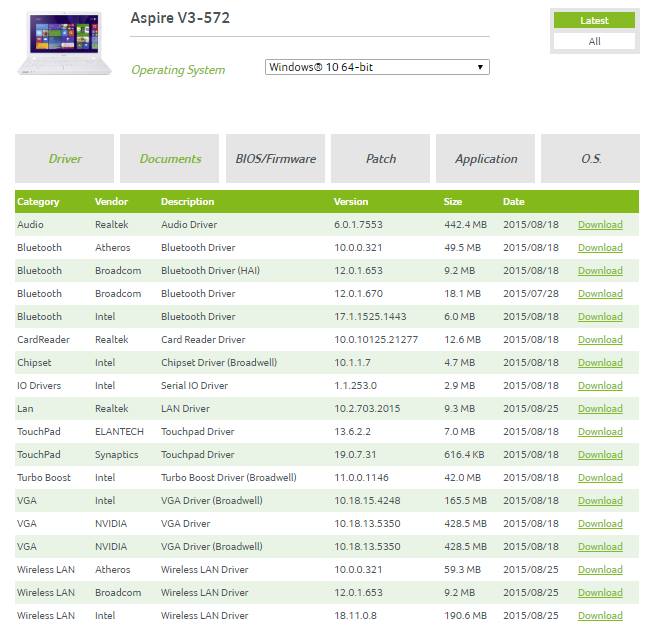Click the 616.4 KB size cell
This screenshot has height=631, width=651.
point(464,455)
